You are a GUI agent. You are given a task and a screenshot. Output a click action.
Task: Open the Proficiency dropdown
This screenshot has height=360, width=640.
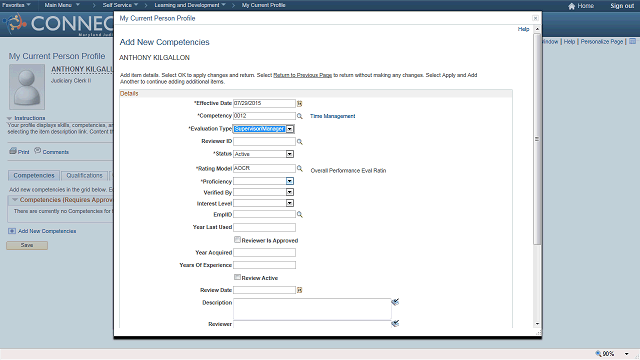pyautogui.click(x=289, y=181)
